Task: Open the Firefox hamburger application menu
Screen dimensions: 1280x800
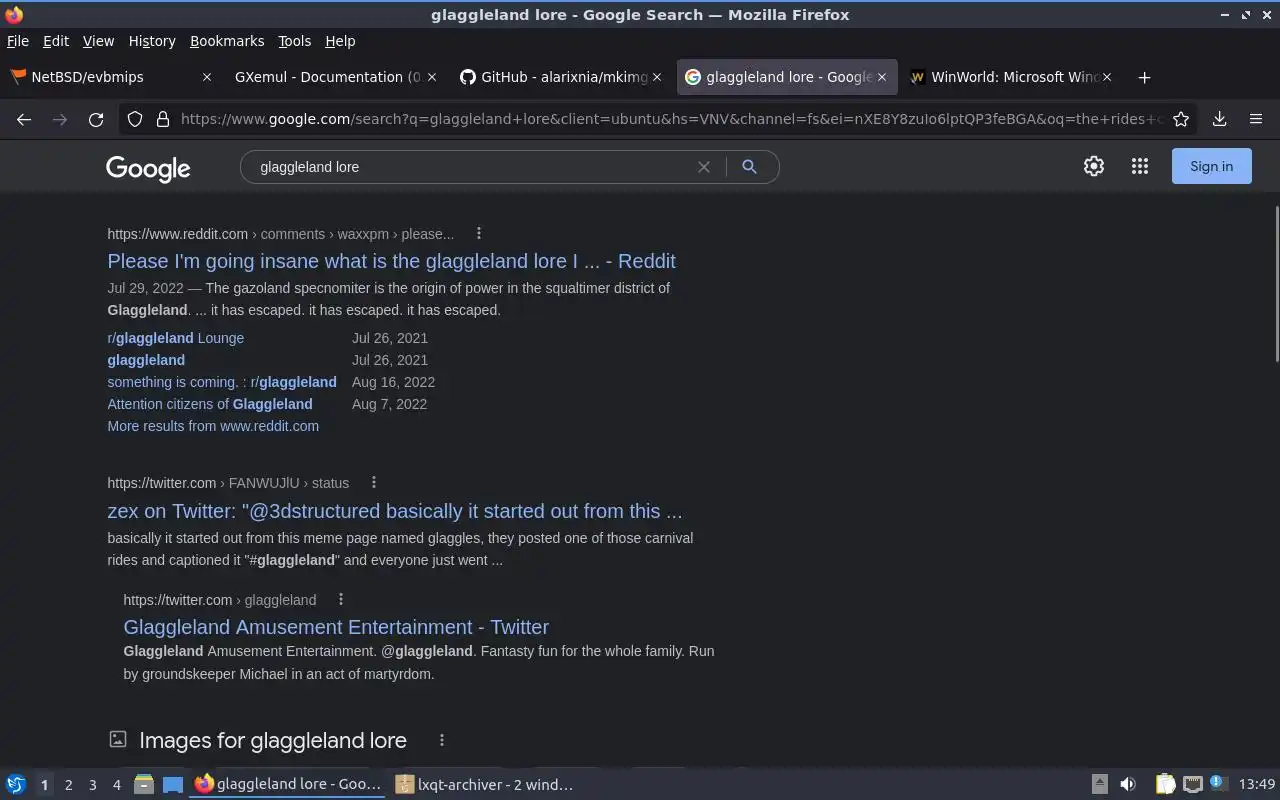Action: pos(1256,119)
